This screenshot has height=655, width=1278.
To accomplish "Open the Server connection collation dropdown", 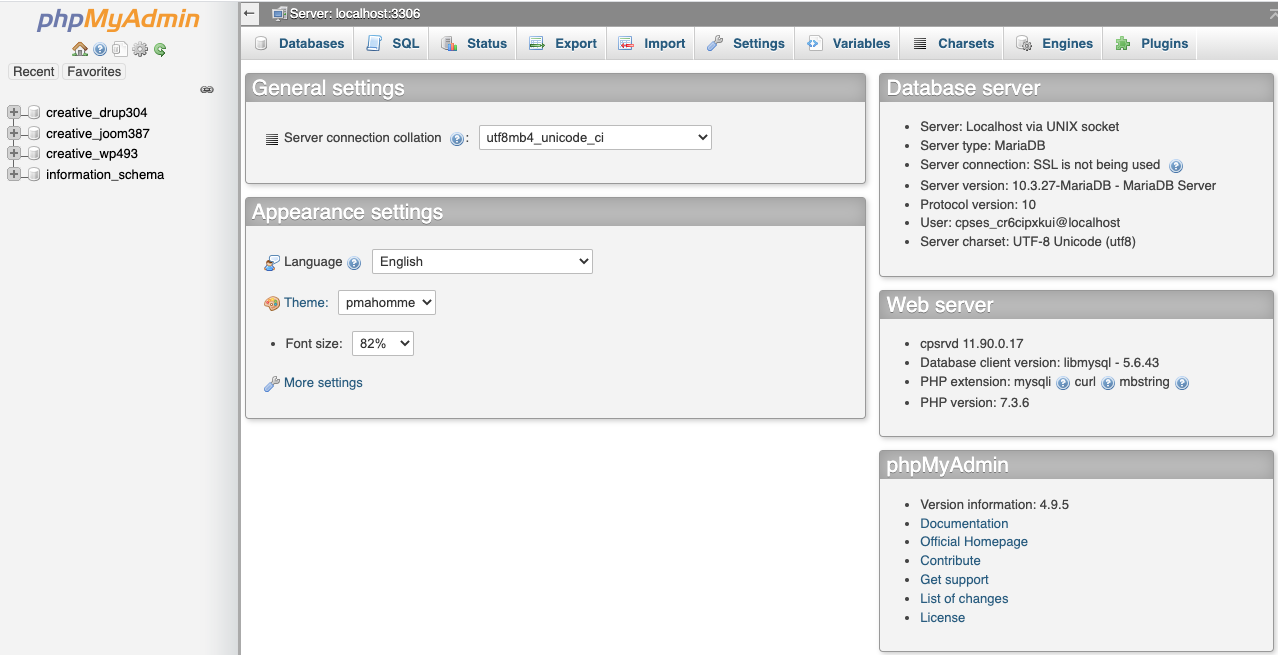I will (595, 138).
